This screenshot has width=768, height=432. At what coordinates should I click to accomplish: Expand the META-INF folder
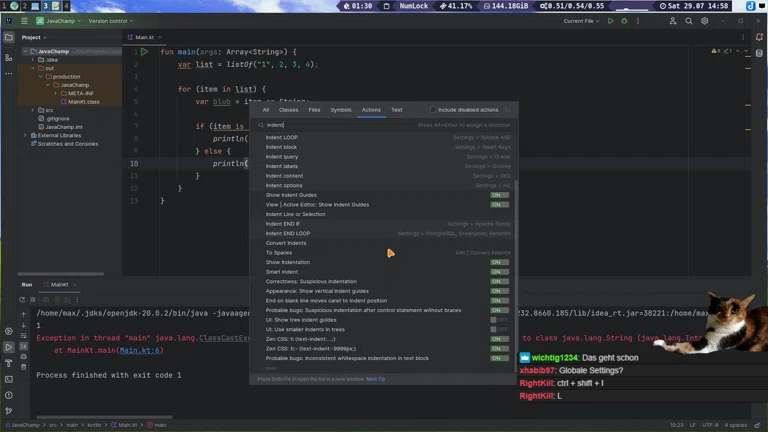[x=56, y=93]
